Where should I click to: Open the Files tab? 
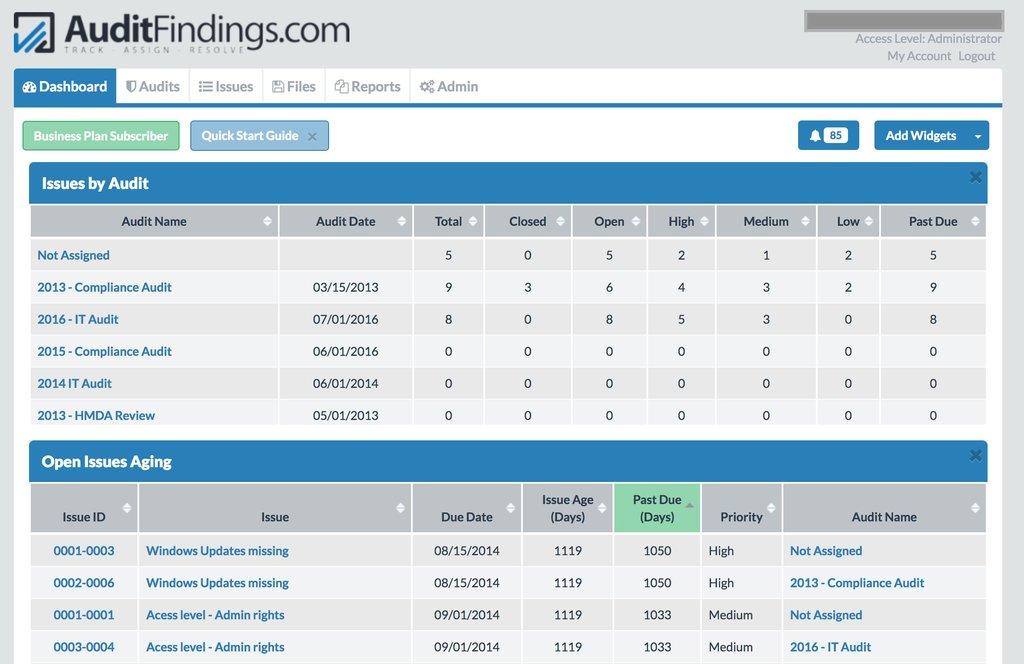click(293, 87)
